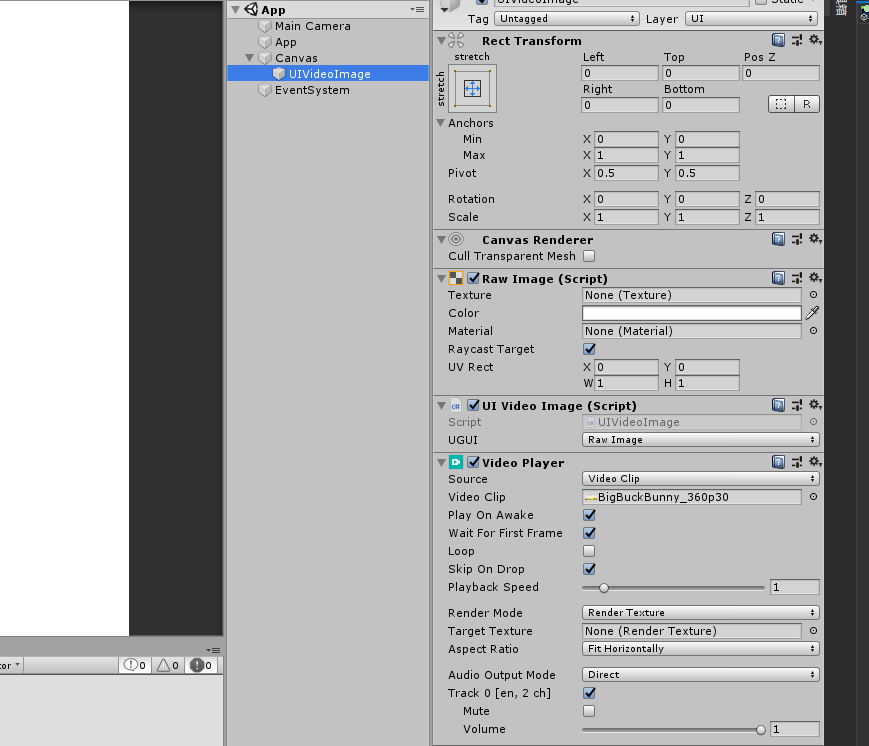Collapse the Canvas Renderer component
This screenshot has width=869, height=746.
pyautogui.click(x=441, y=239)
